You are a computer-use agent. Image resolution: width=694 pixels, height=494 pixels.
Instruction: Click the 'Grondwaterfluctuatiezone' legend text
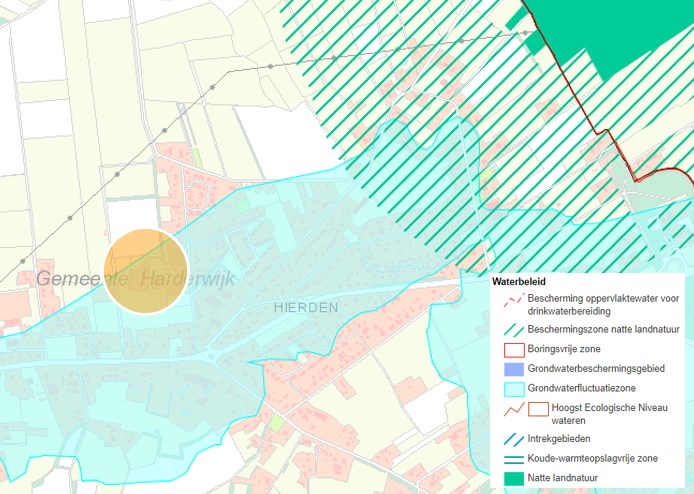click(x=582, y=388)
